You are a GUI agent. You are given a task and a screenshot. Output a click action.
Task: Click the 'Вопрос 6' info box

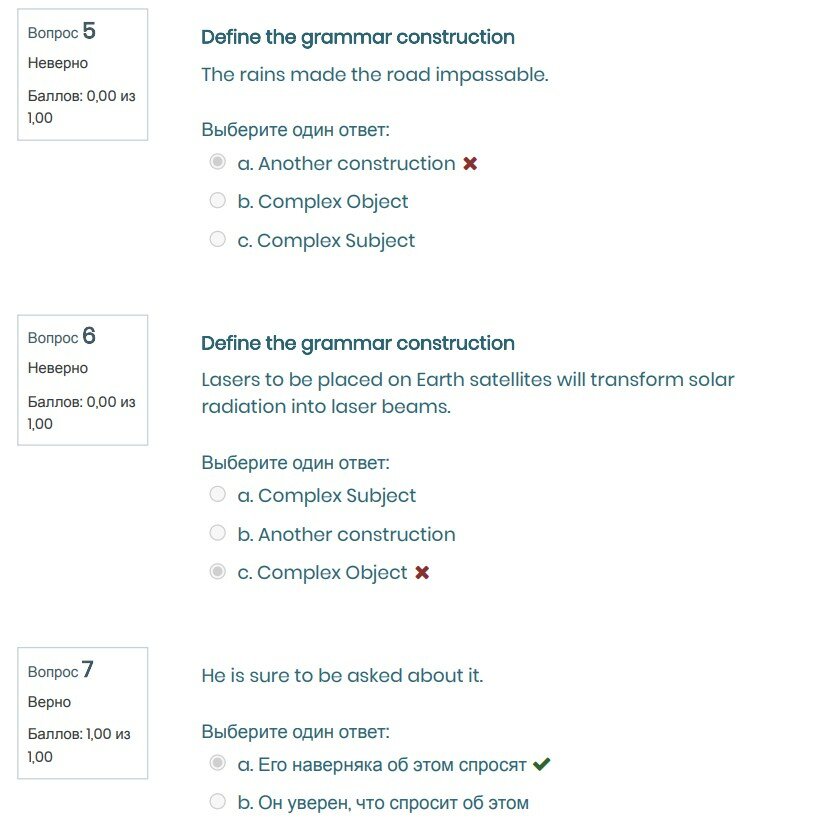point(83,380)
